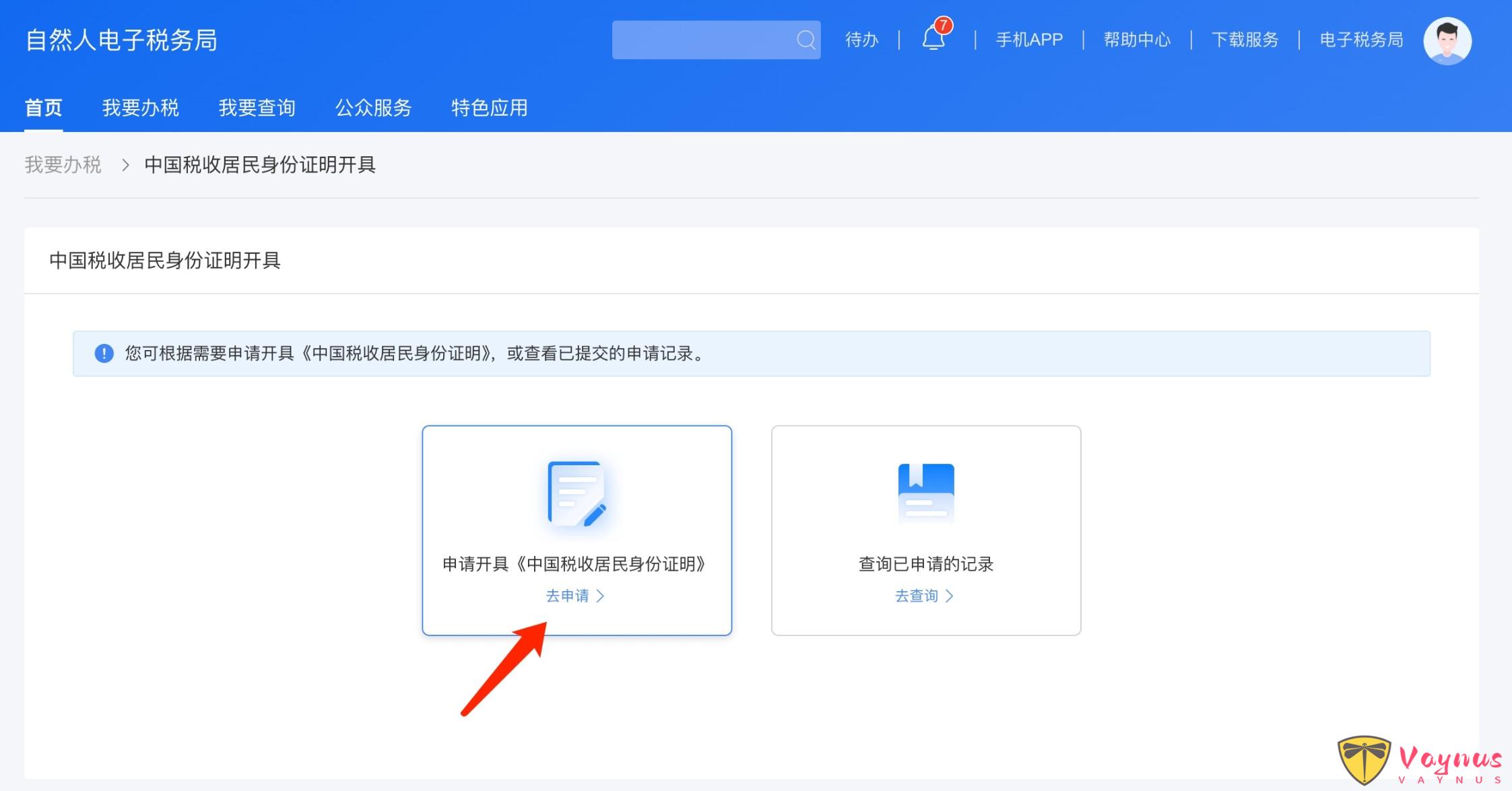Switch to the 公众服务 tab

(374, 108)
